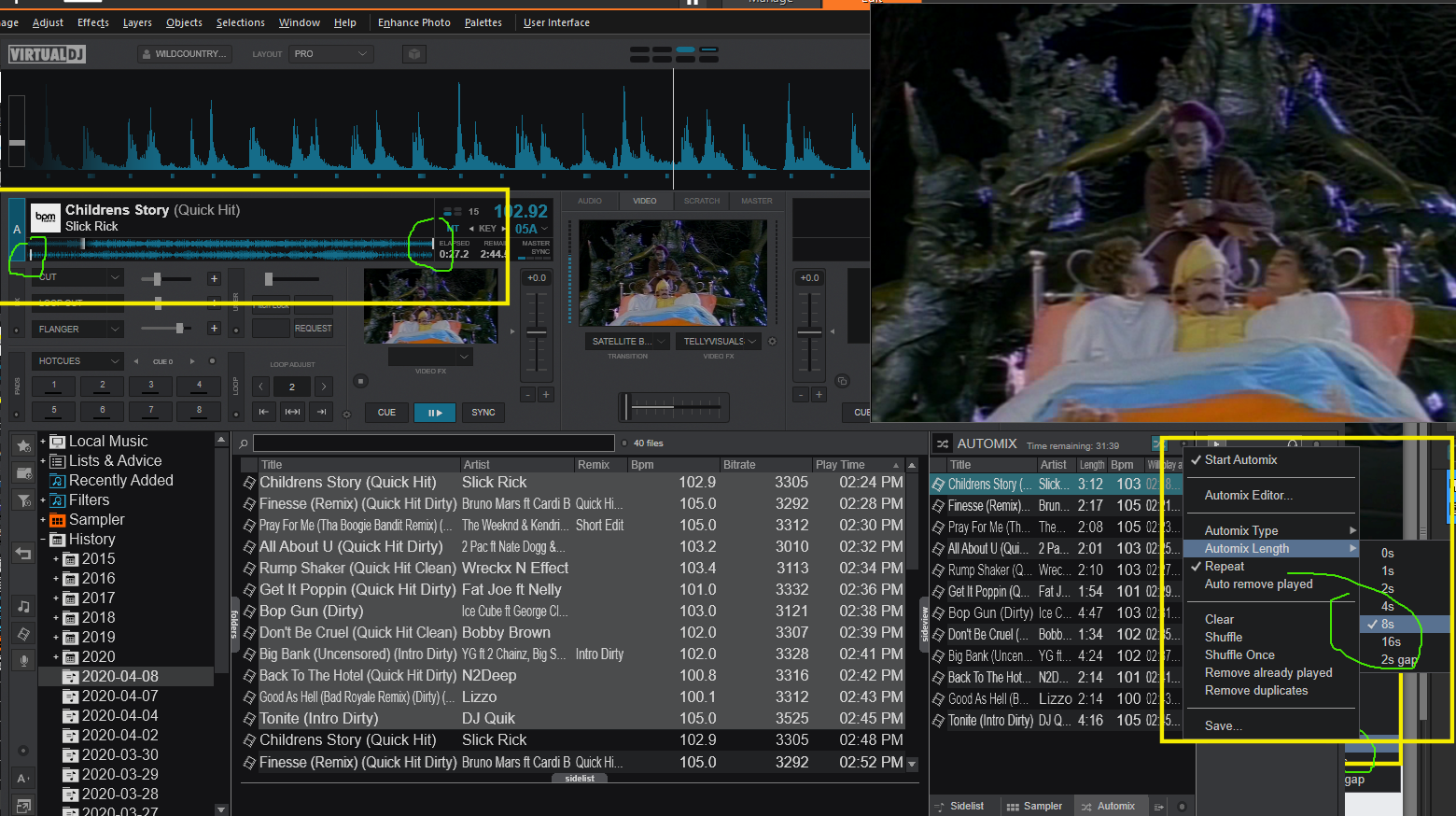Click the video transition settings gear icon
The width and height of the screenshot is (1456, 816).
point(772,342)
